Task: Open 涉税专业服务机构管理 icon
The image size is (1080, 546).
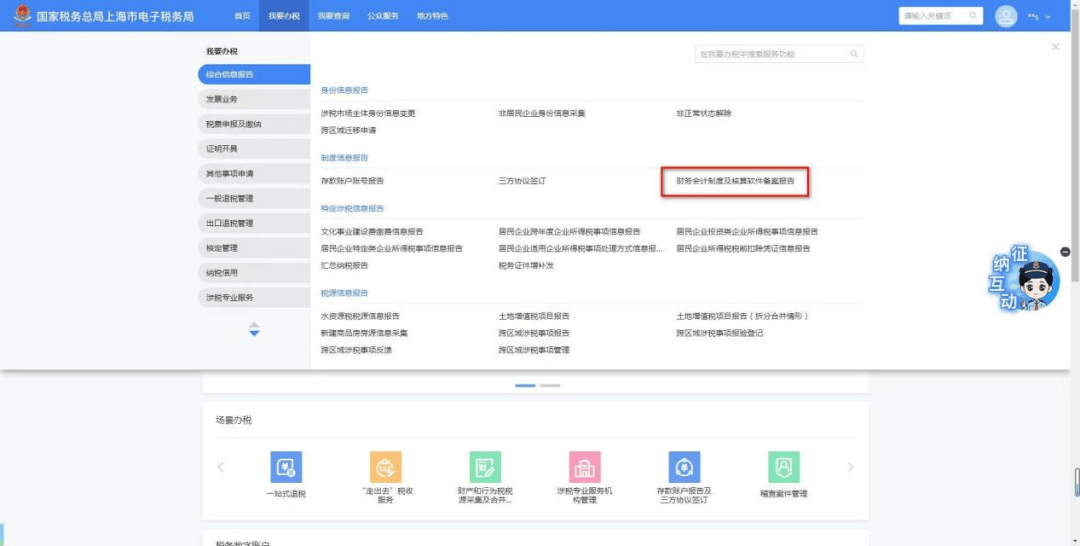Action: pos(585,467)
